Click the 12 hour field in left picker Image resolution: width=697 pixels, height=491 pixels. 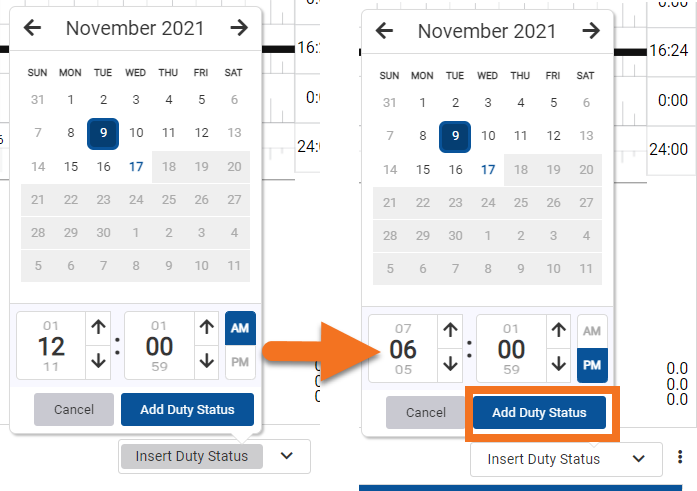(51, 346)
